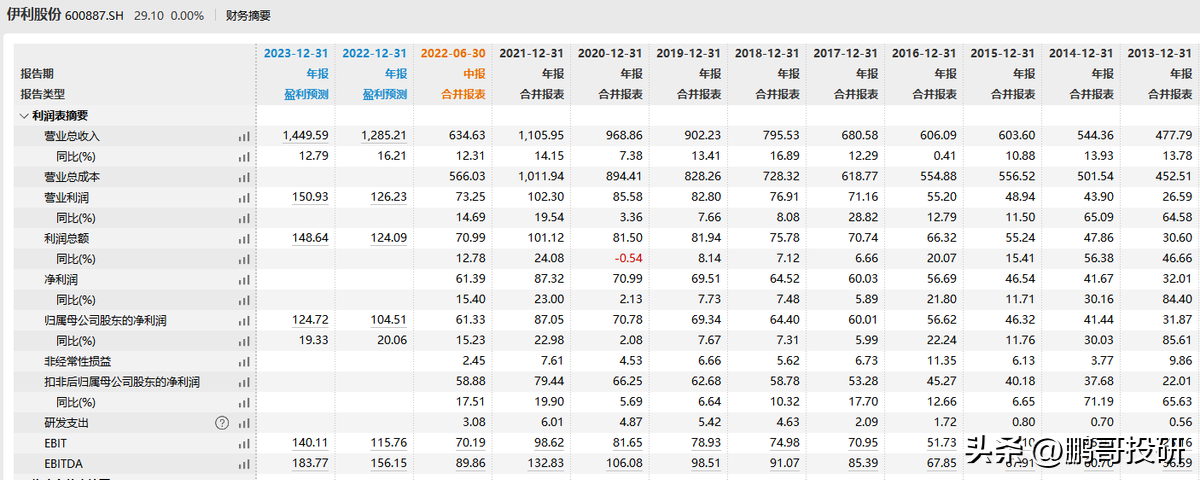Open chart icon for 同比 row under 归属母公司股东的净利润

coord(243,341)
